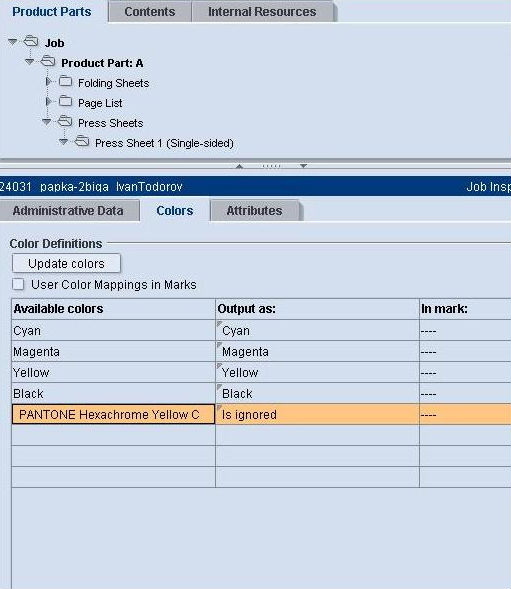
Task: Select Folding Sheets in the tree
Action: (113, 83)
